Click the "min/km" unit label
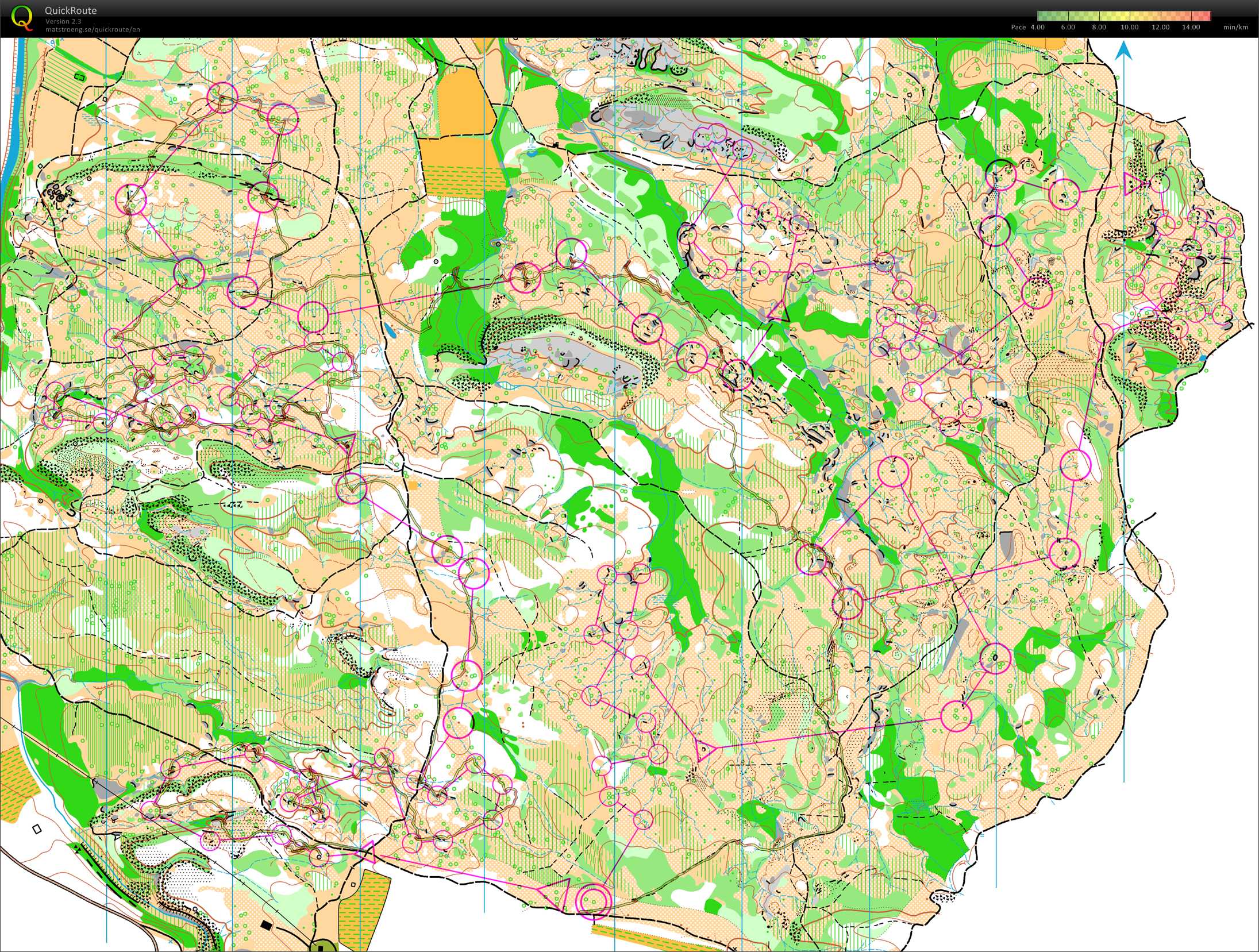Image resolution: width=1259 pixels, height=952 pixels. (x=1235, y=27)
